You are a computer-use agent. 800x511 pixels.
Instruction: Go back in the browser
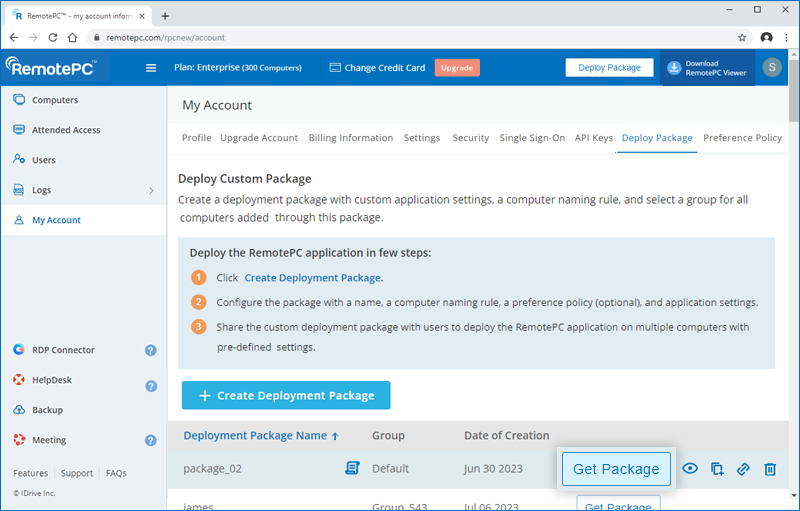[x=14, y=38]
